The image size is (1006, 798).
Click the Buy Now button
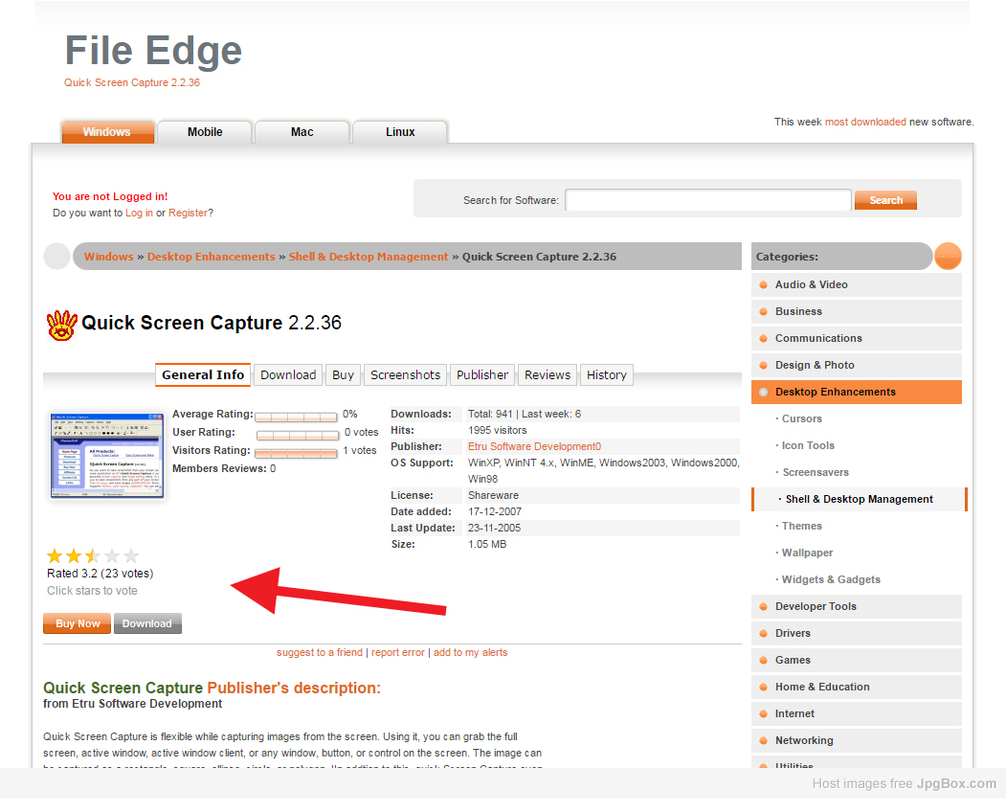77,624
